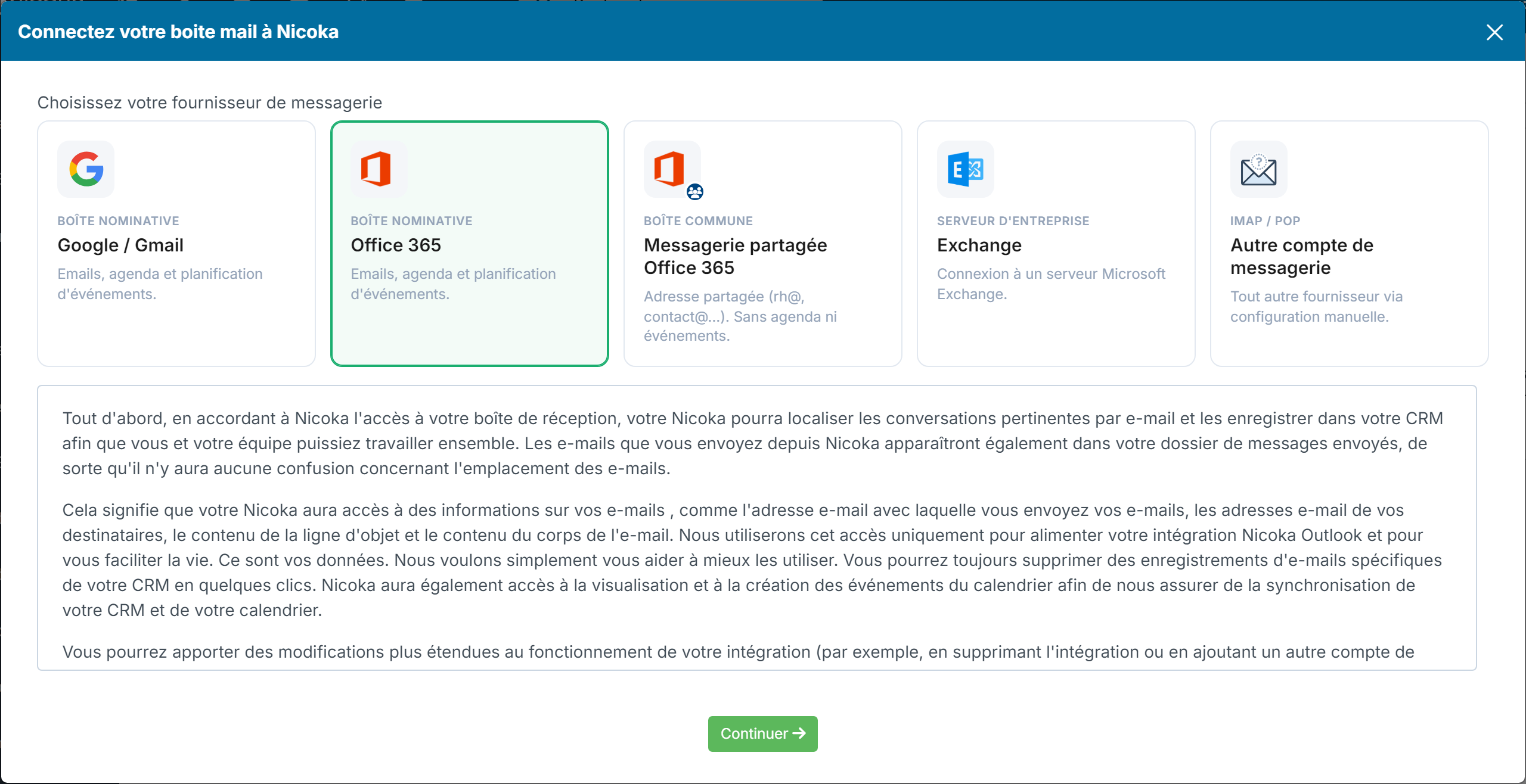Image resolution: width=1526 pixels, height=784 pixels.
Task: Click 'Choisissez votre fournisseur de messagerie' heading
Action: (x=210, y=102)
